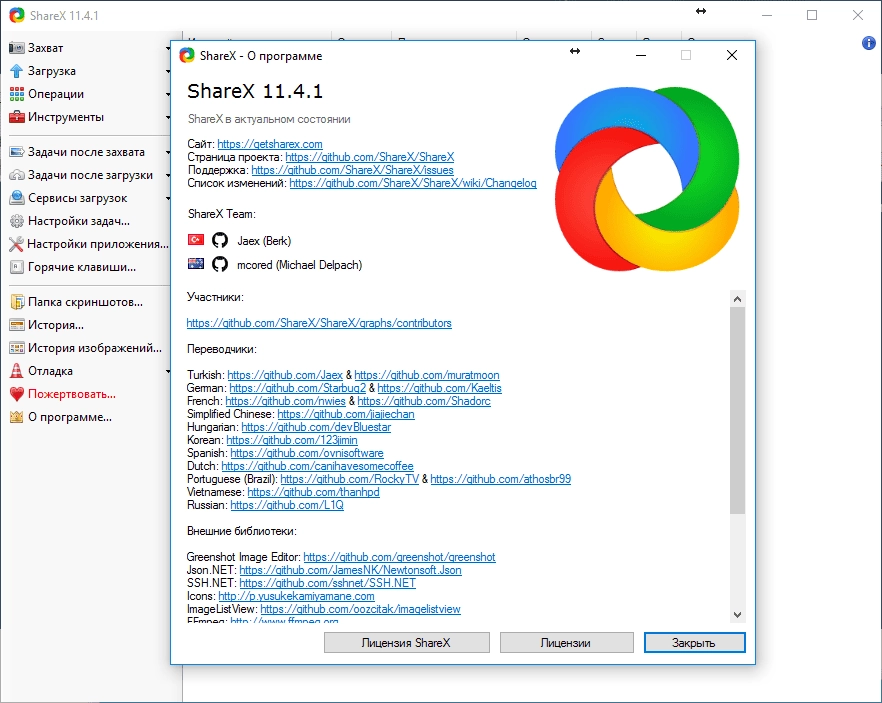Expand the Инструменты submenu arrow
This screenshot has width=882, height=703.
(x=168, y=118)
